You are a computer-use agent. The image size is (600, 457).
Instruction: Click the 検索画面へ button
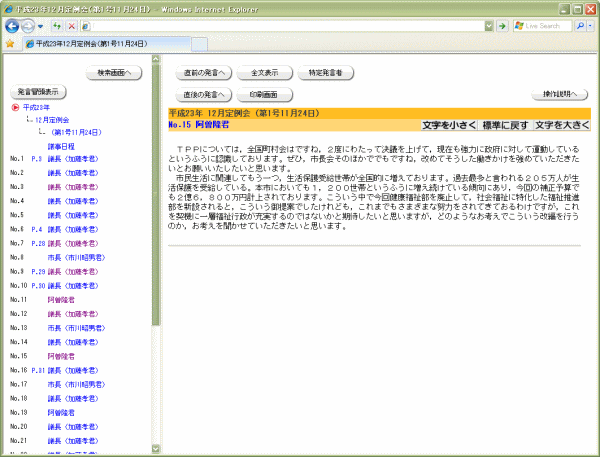[114, 73]
